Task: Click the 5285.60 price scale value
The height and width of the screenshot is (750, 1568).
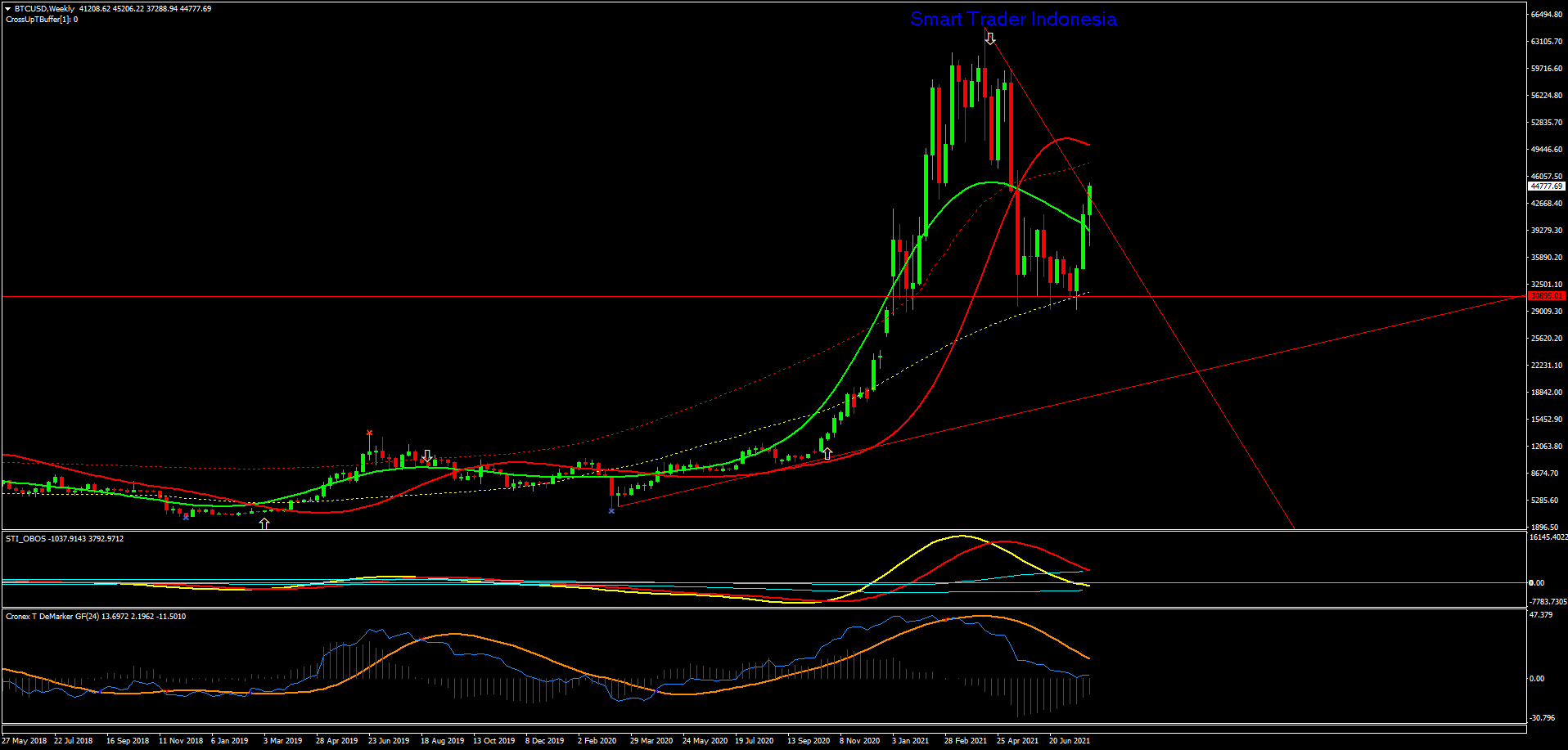Action: [x=1545, y=501]
